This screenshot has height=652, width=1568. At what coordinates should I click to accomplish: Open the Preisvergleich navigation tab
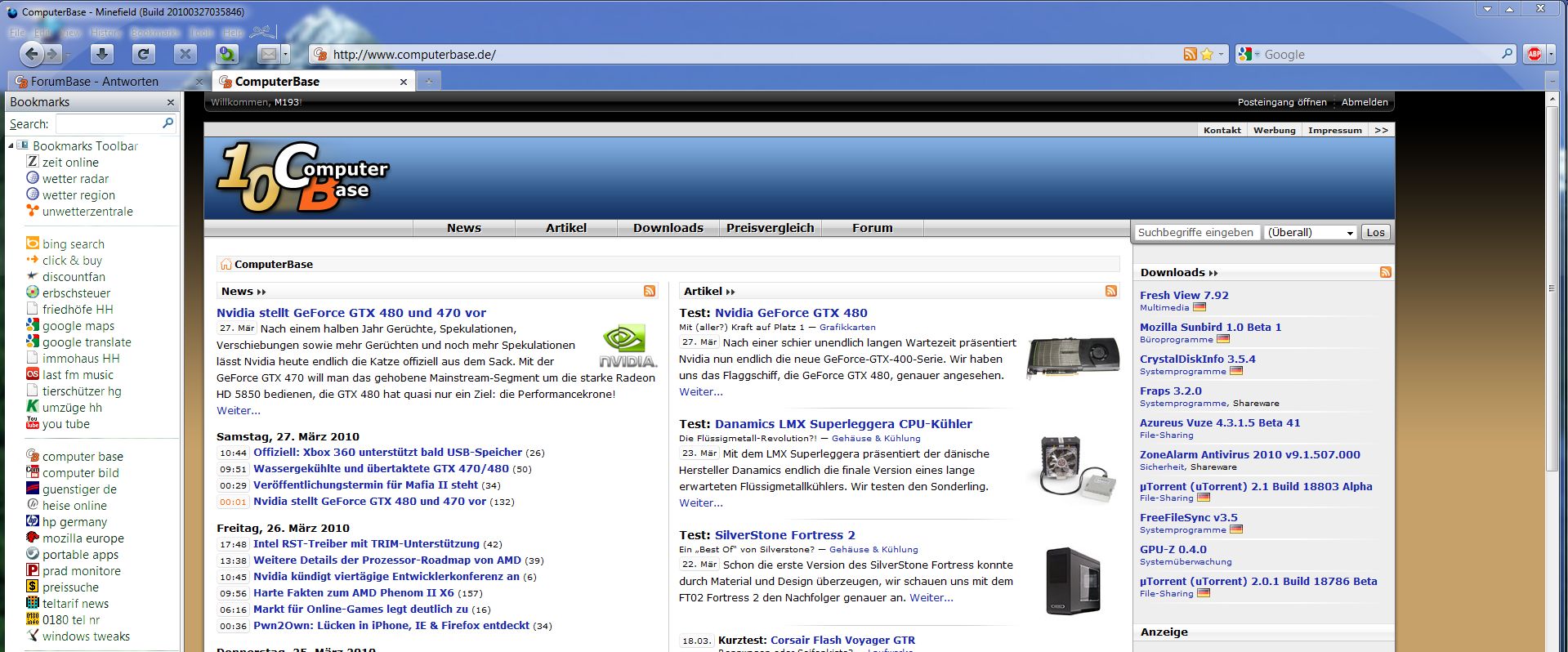coord(771,228)
